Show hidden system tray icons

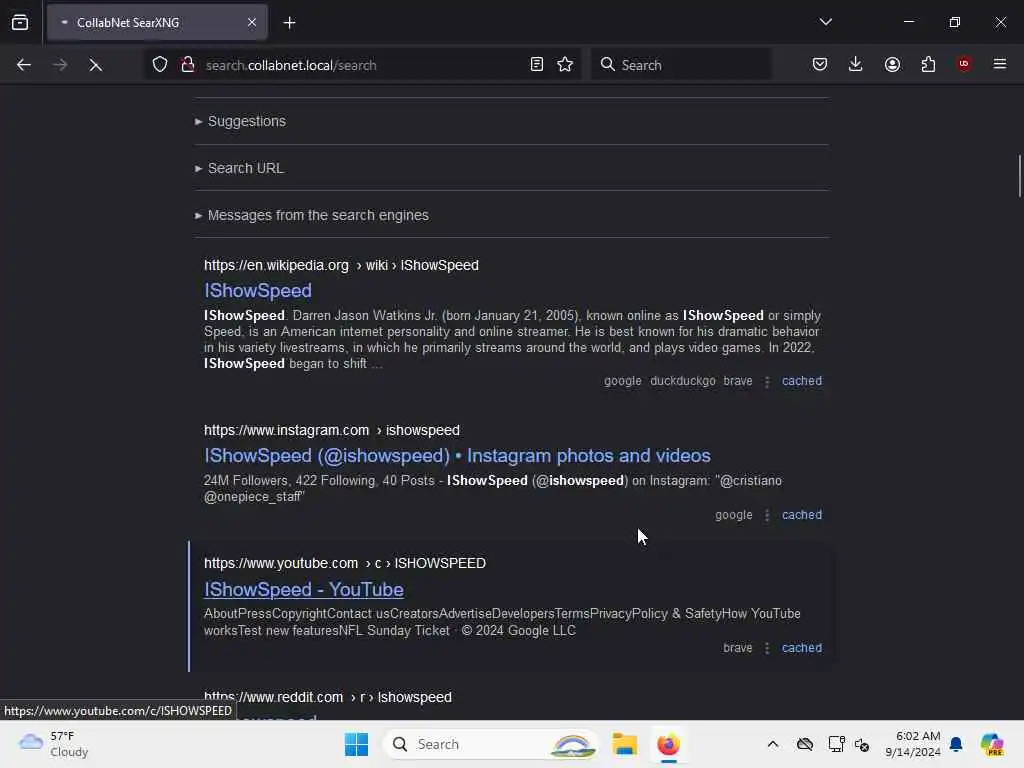[773, 744]
